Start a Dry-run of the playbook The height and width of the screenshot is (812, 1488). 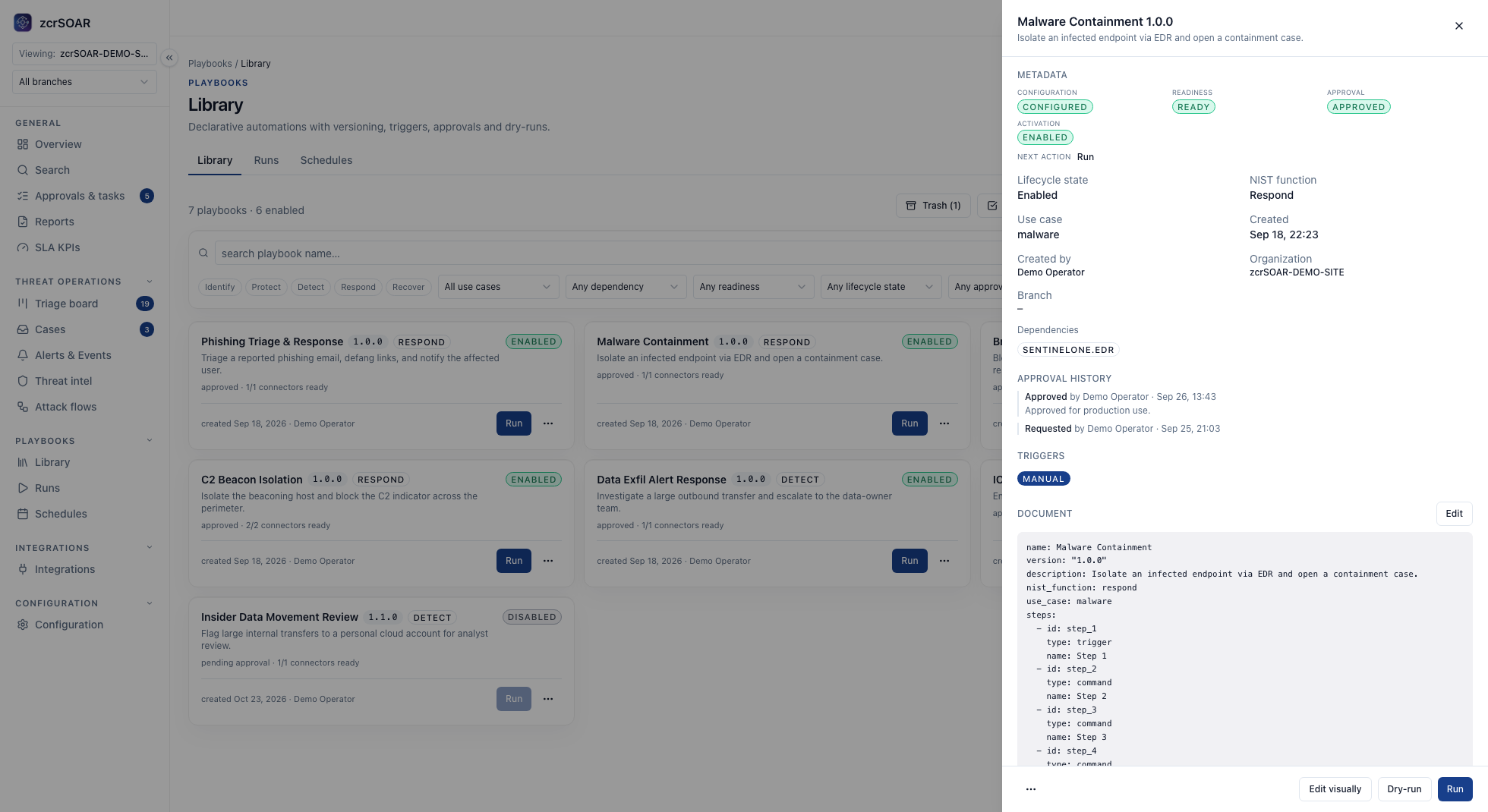[x=1404, y=789]
